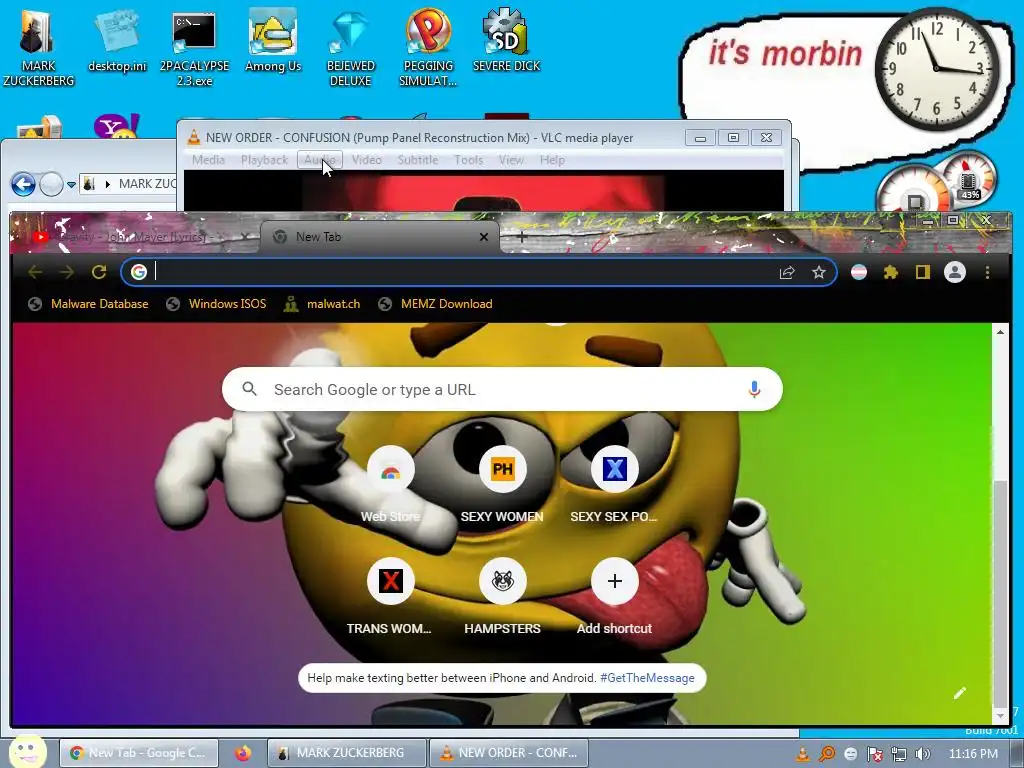Open the VLC Playback menu

264,160
